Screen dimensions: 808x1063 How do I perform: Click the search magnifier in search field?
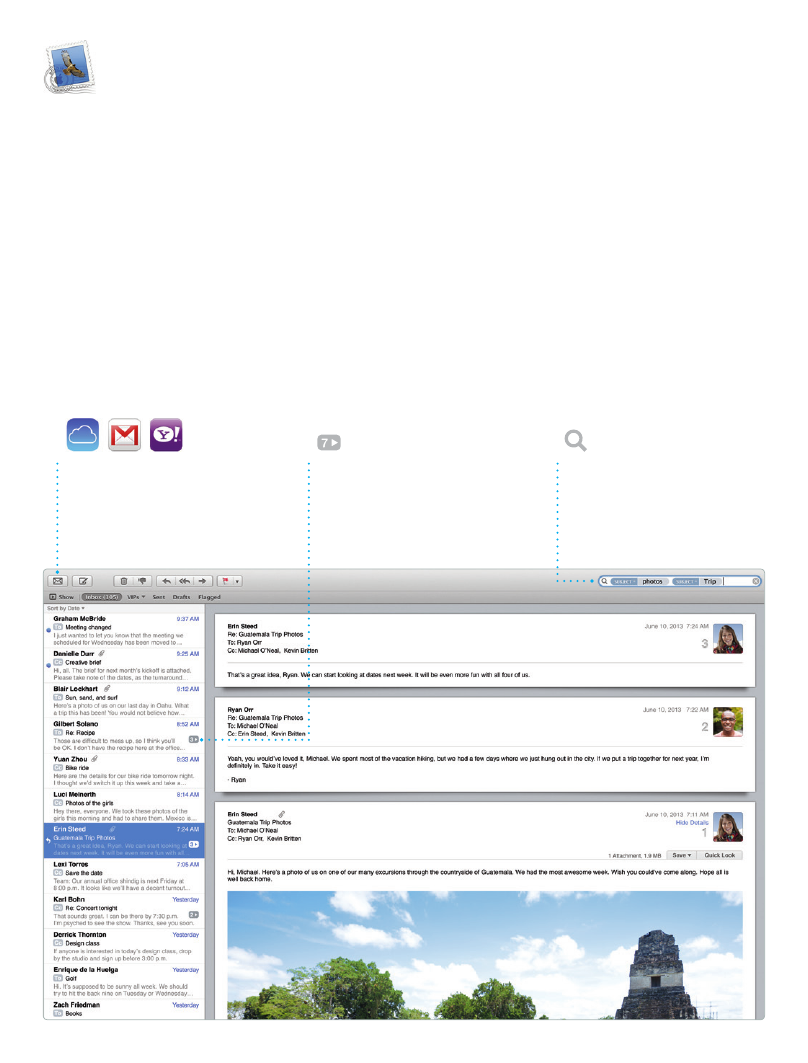604,581
